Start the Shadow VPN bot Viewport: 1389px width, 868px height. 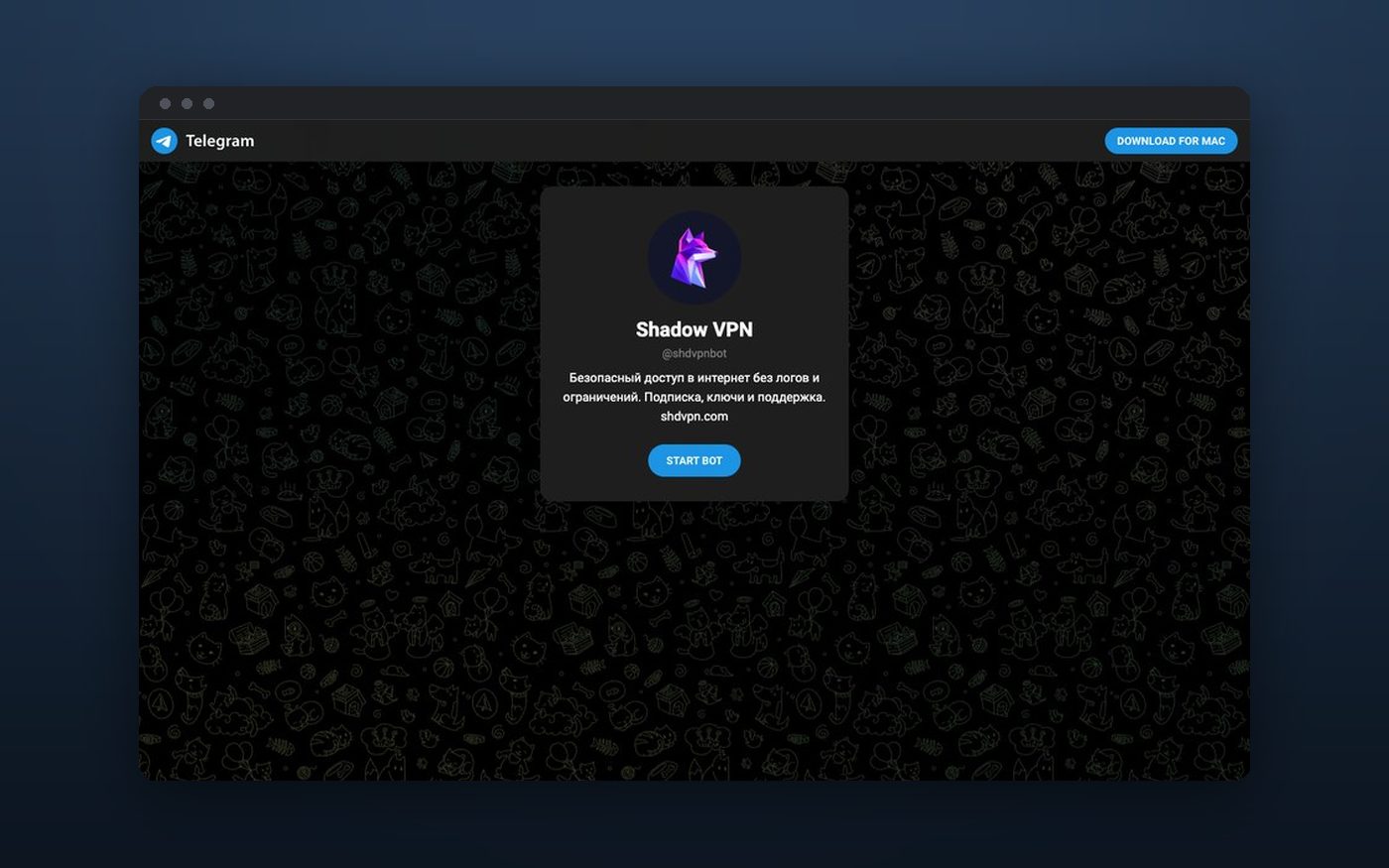pos(694,460)
